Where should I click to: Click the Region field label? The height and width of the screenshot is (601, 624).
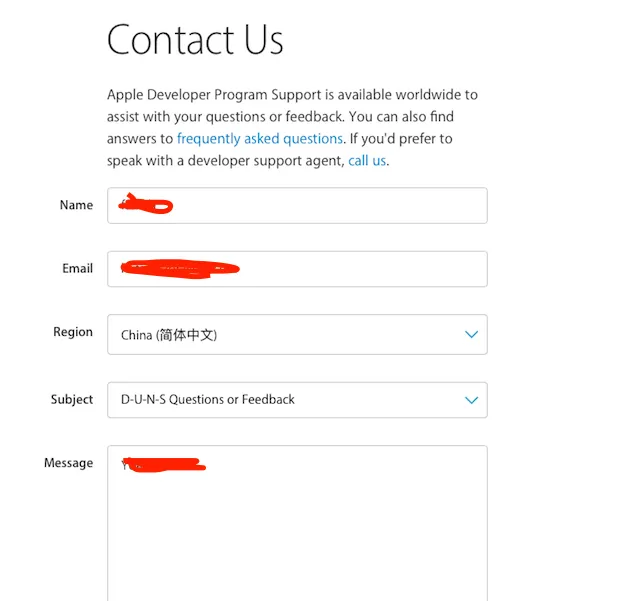point(73,332)
